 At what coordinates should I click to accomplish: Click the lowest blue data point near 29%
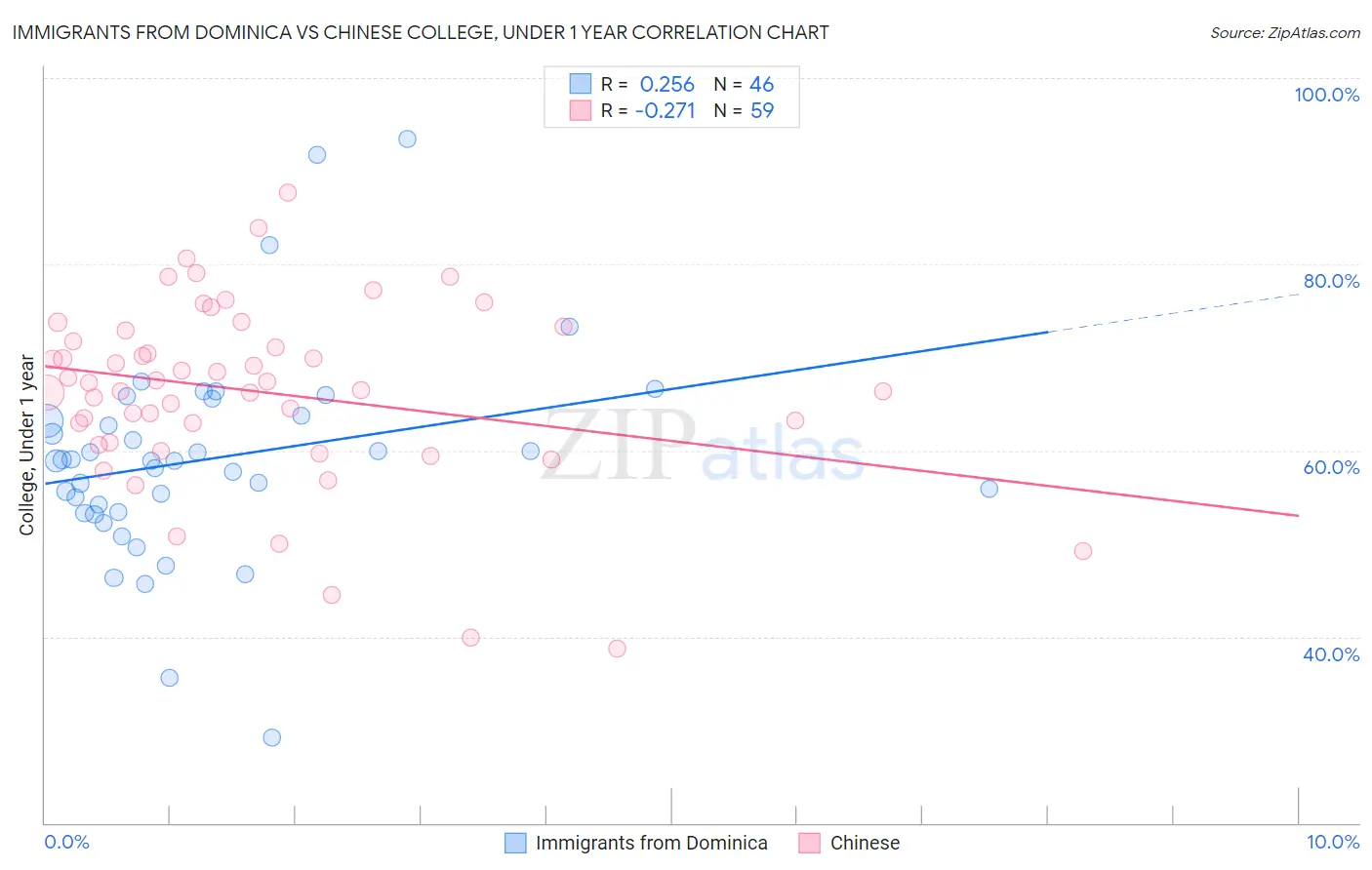click(272, 737)
